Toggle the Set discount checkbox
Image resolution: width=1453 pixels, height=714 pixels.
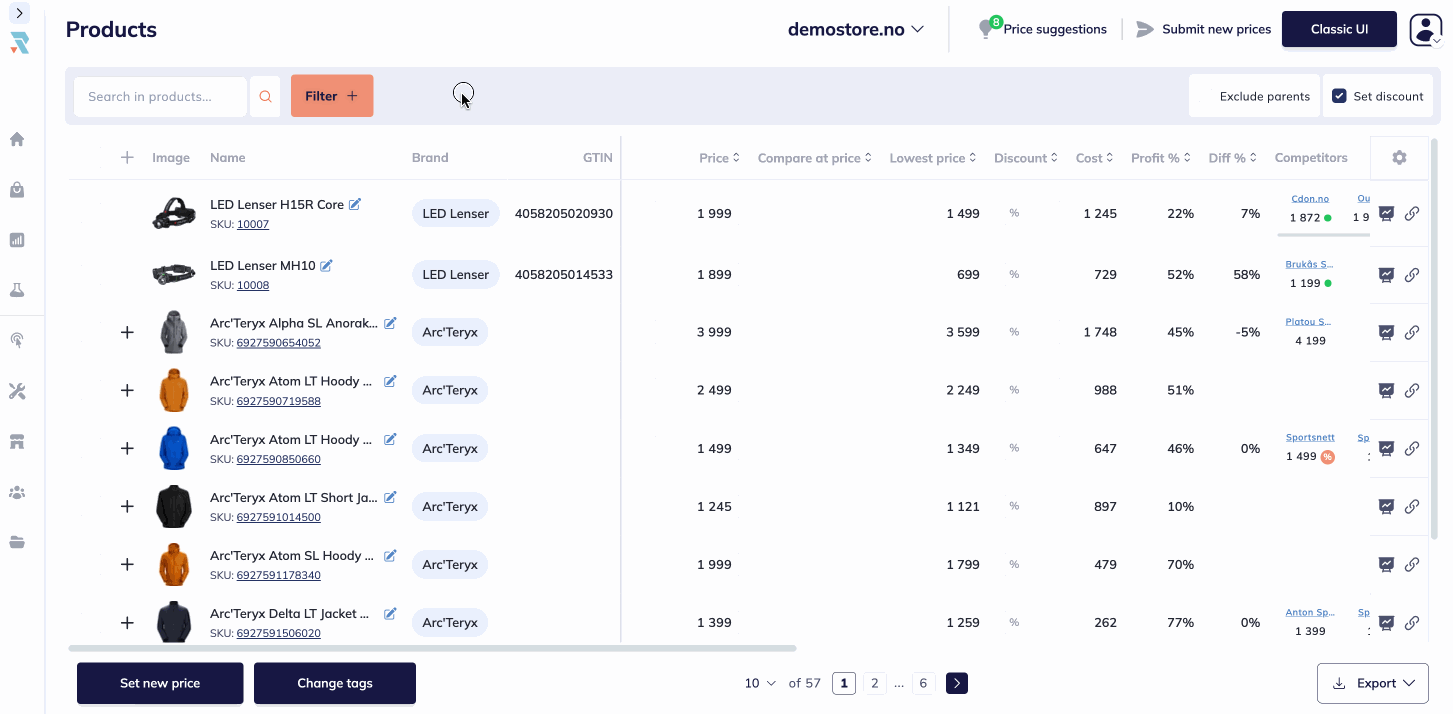tap(1339, 96)
